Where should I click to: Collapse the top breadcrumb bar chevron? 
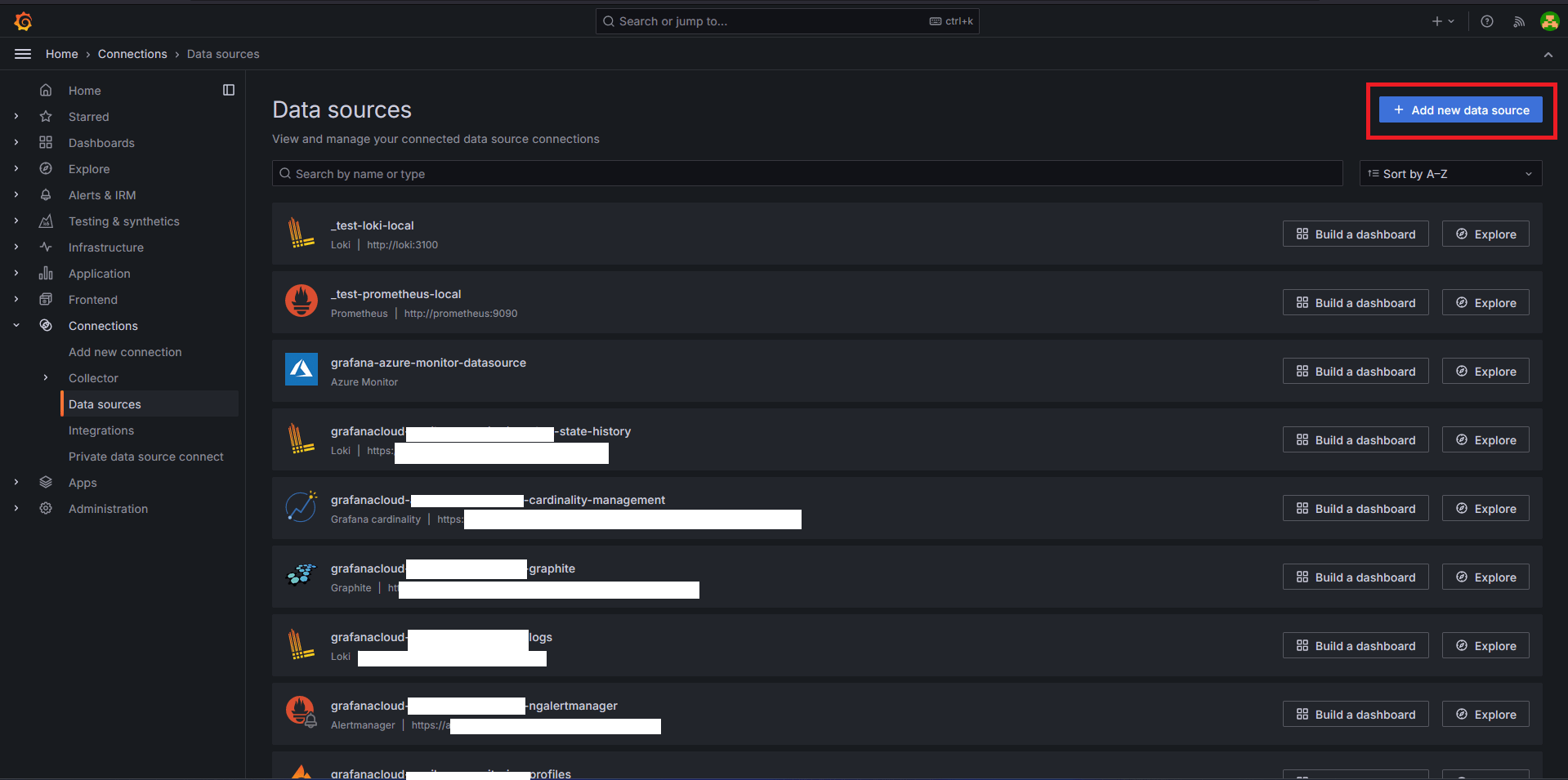tap(1548, 55)
